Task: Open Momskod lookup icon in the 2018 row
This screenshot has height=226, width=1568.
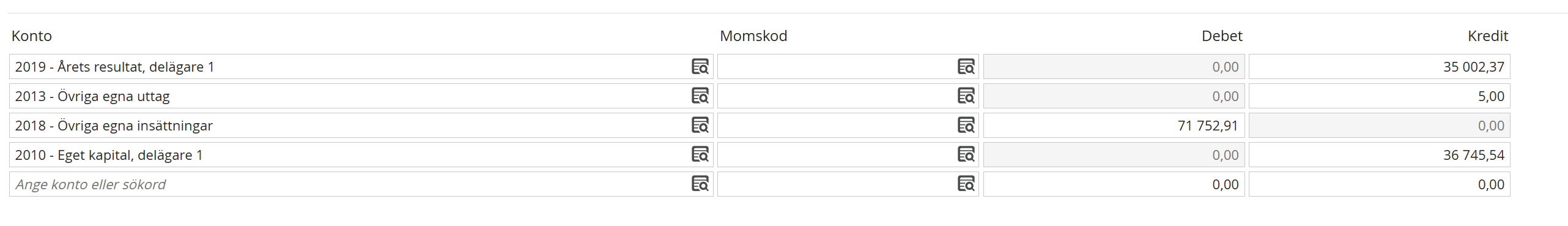Action: point(966,126)
